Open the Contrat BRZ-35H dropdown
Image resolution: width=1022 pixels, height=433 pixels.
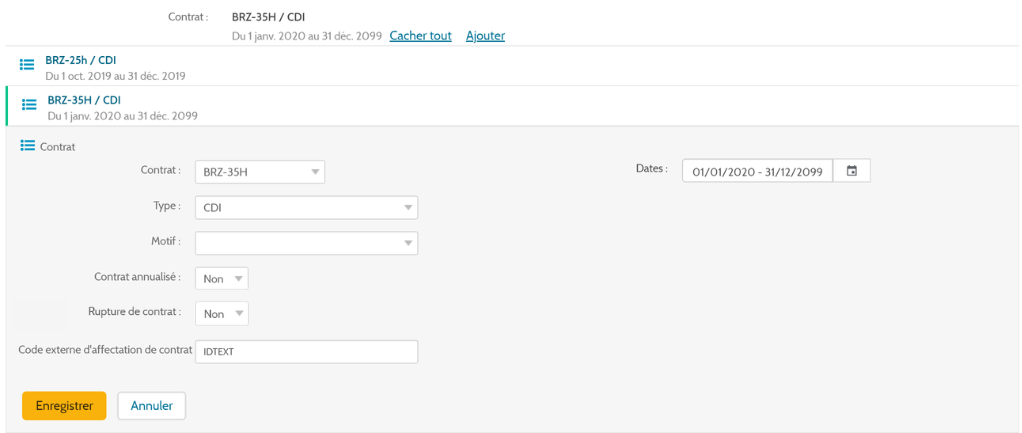click(260, 173)
